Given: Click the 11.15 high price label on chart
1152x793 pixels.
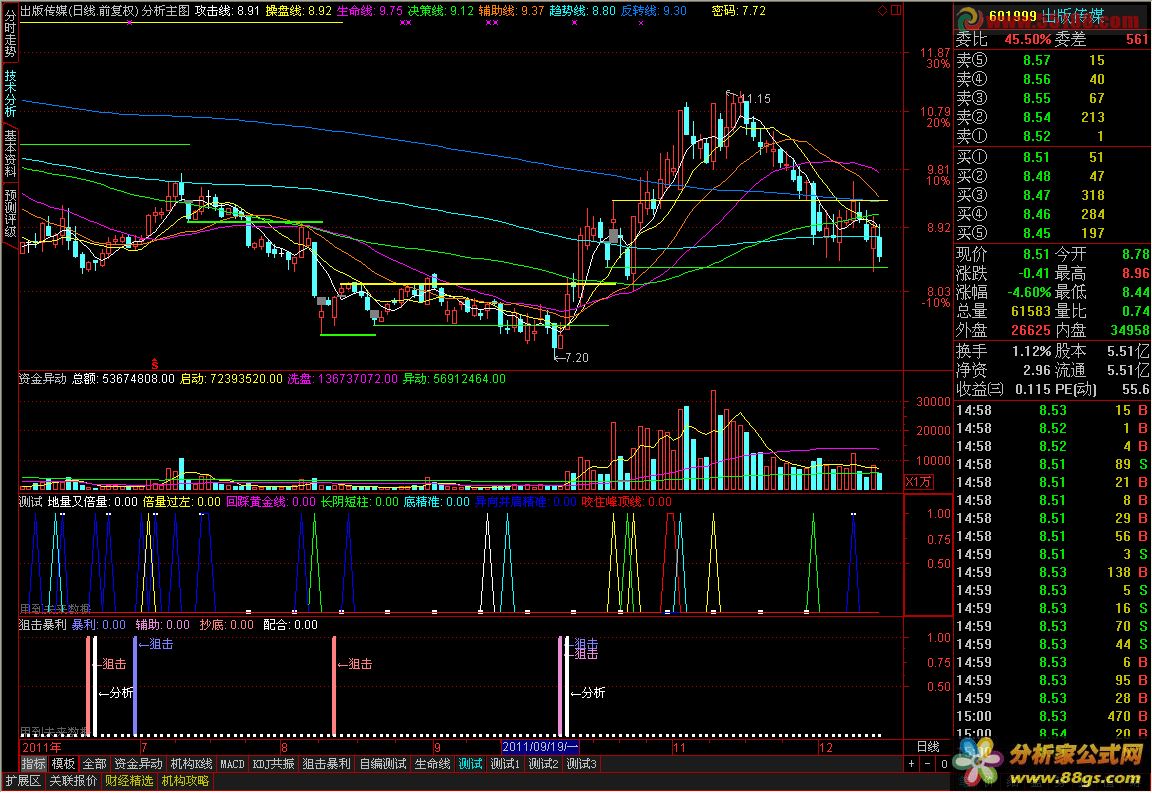Looking at the screenshot, I should coord(757,98).
